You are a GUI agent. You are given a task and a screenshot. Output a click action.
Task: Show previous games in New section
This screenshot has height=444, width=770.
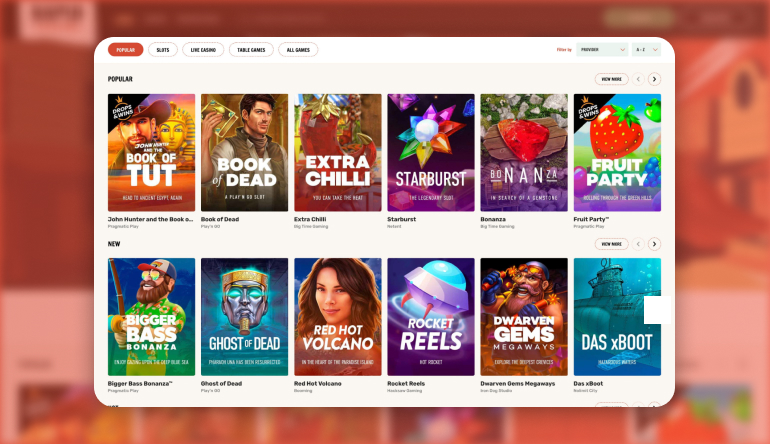tap(638, 243)
